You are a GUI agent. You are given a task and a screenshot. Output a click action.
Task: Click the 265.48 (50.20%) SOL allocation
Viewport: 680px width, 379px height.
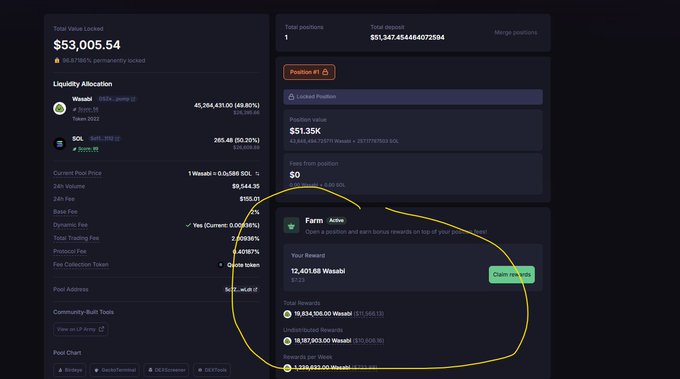pyautogui.click(x=236, y=140)
